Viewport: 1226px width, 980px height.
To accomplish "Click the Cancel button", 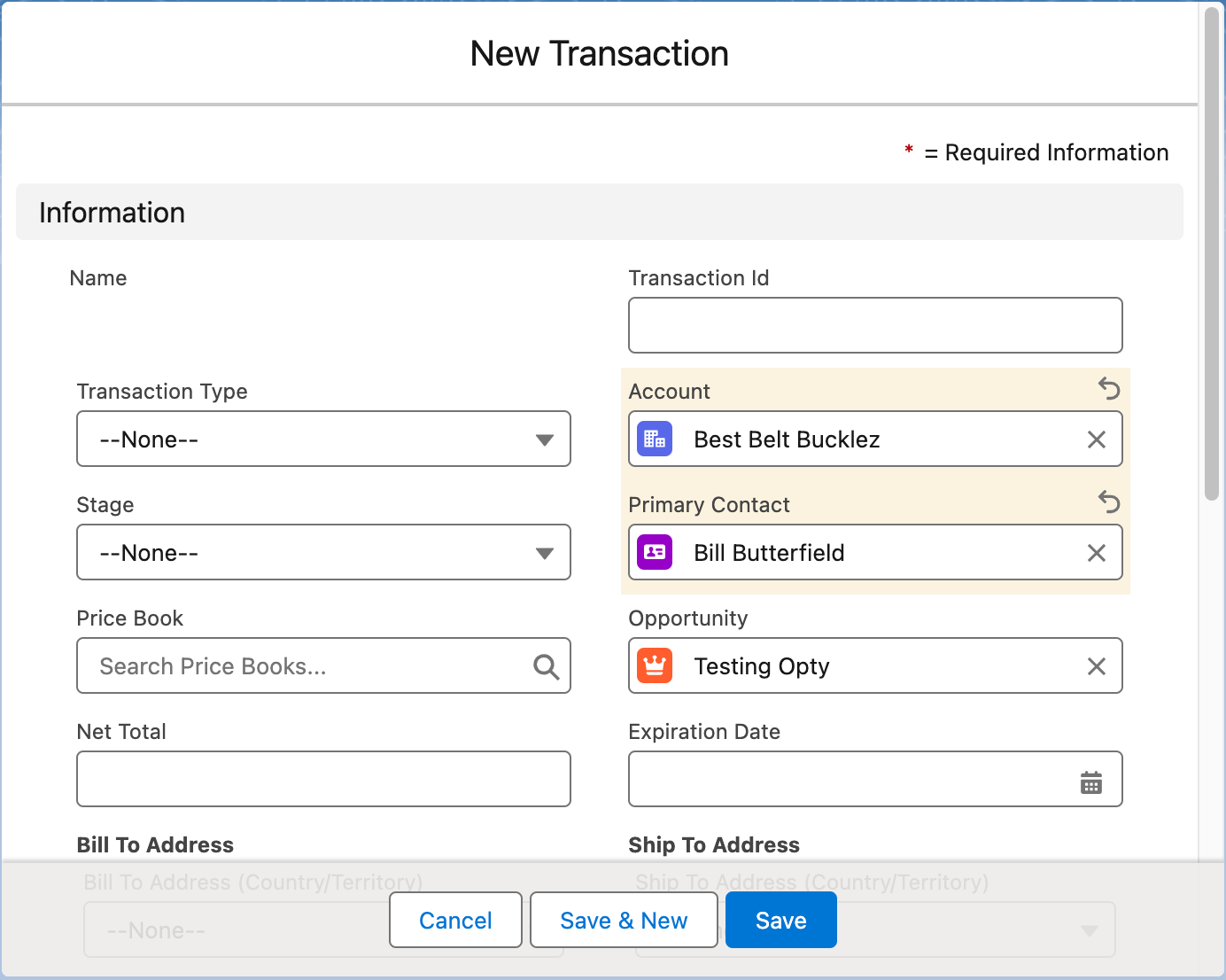I will pyautogui.click(x=455, y=920).
